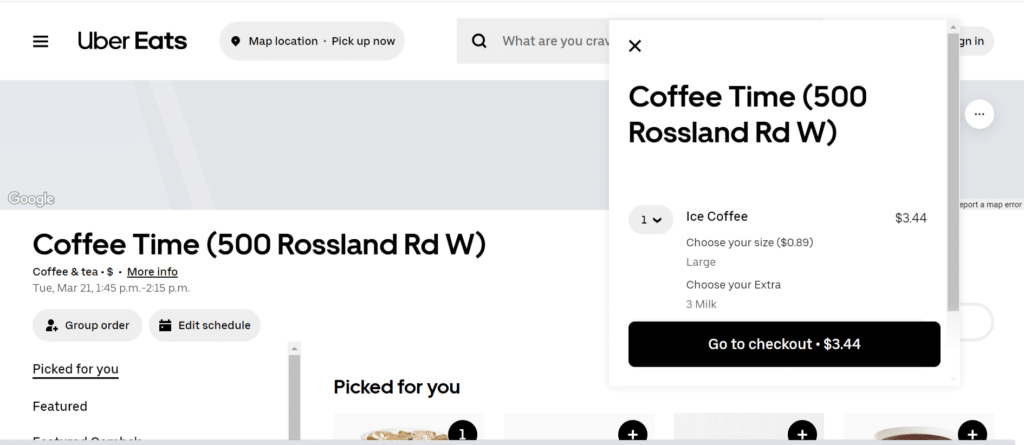
Task: Click 'Choose your Extra' text
Action: (x=733, y=285)
